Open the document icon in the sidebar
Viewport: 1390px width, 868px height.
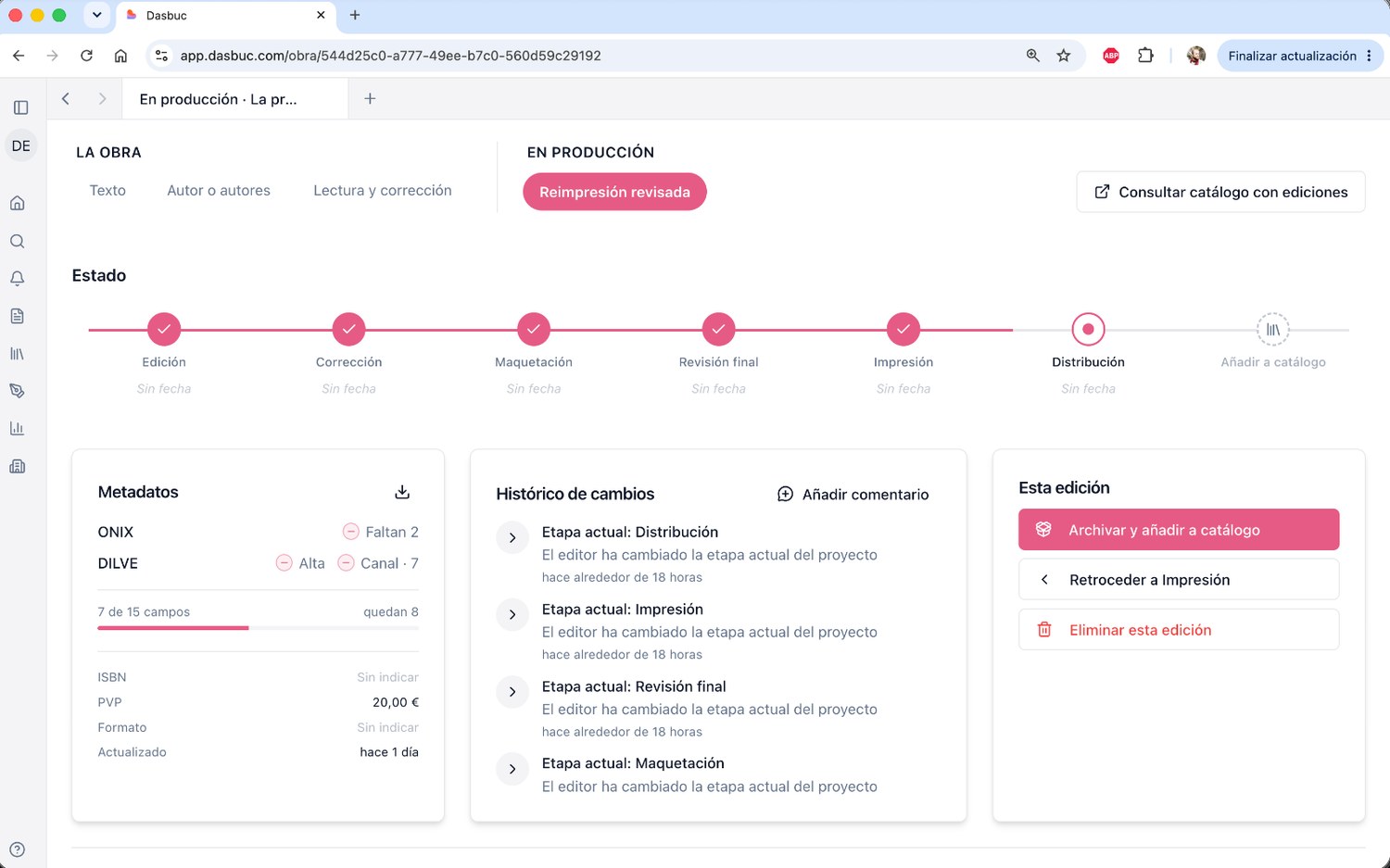[x=18, y=316]
